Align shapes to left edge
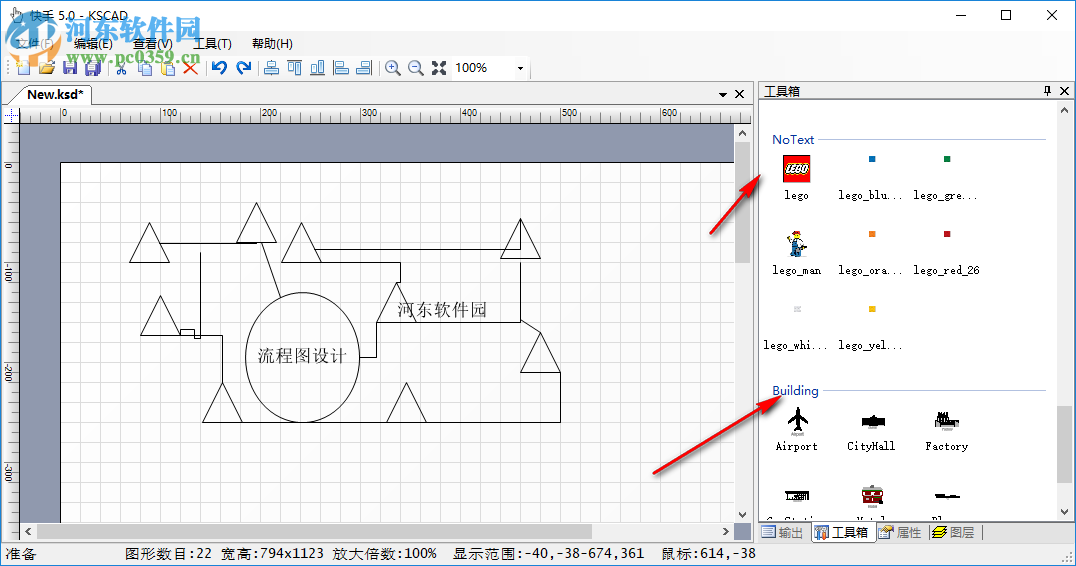This screenshot has width=1076, height=566. (341, 67)
